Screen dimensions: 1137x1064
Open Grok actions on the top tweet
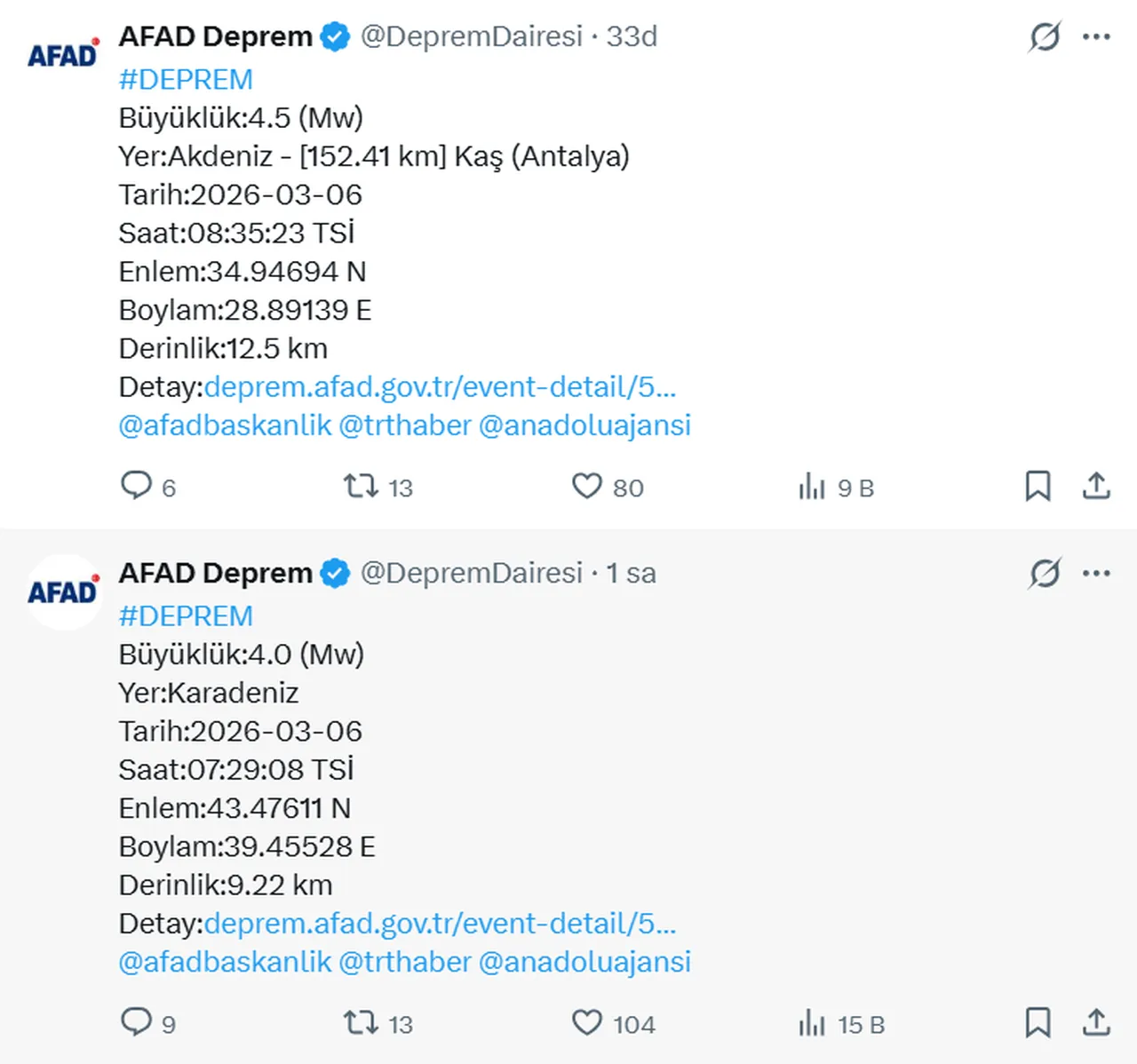tap(1046, 36)
